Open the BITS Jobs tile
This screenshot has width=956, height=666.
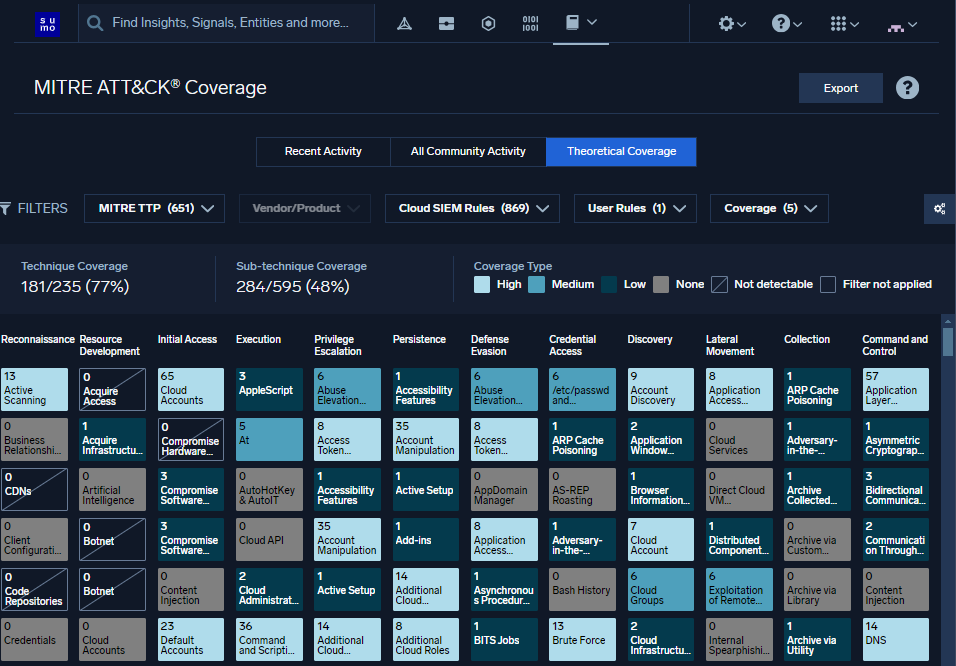tap(504, 639)
